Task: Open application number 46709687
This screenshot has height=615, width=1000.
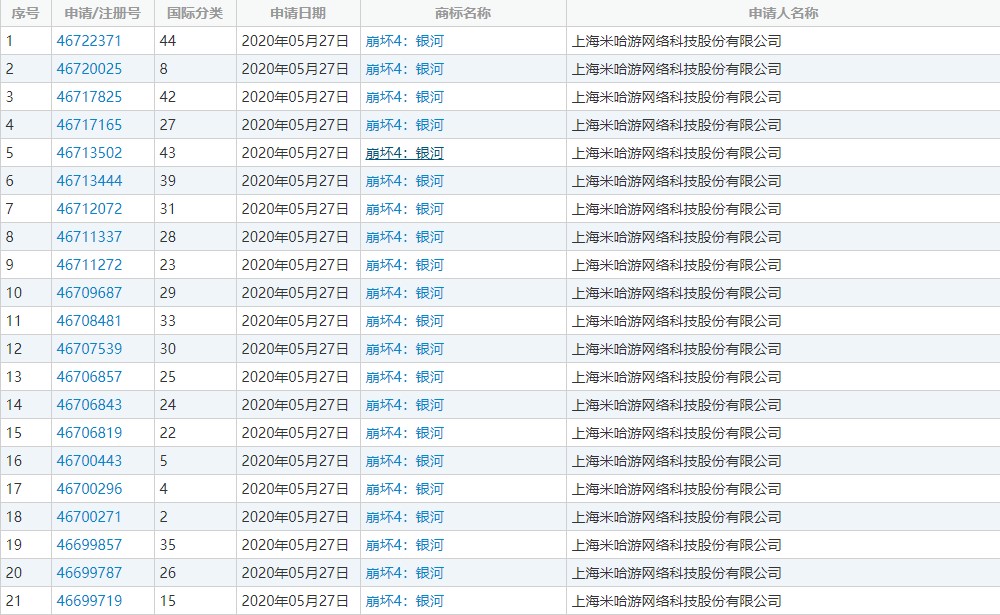Action: (89, 293)
